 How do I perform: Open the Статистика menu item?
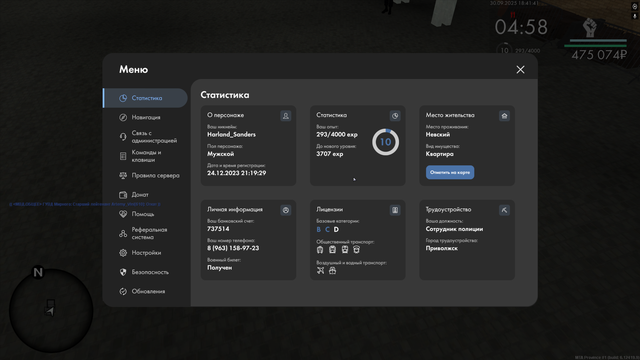point(145,98)
